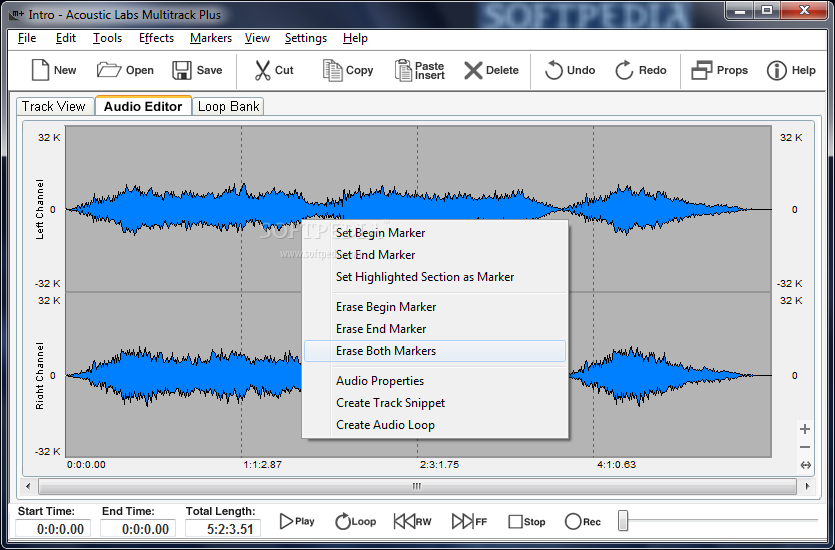Open the Edit menu
The height and width of the screenshot is (550, 835).
point(66,38)
